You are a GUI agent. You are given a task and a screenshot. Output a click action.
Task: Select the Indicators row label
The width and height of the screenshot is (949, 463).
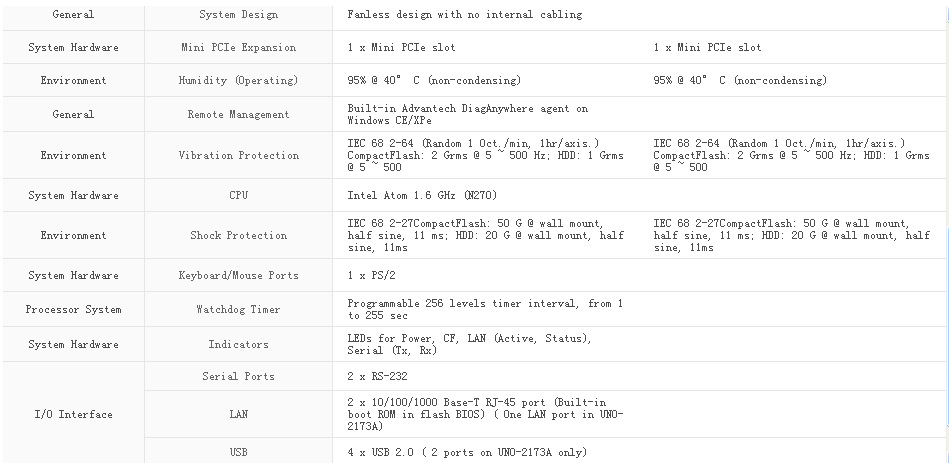pyautogui.click(x=238, y=345)
